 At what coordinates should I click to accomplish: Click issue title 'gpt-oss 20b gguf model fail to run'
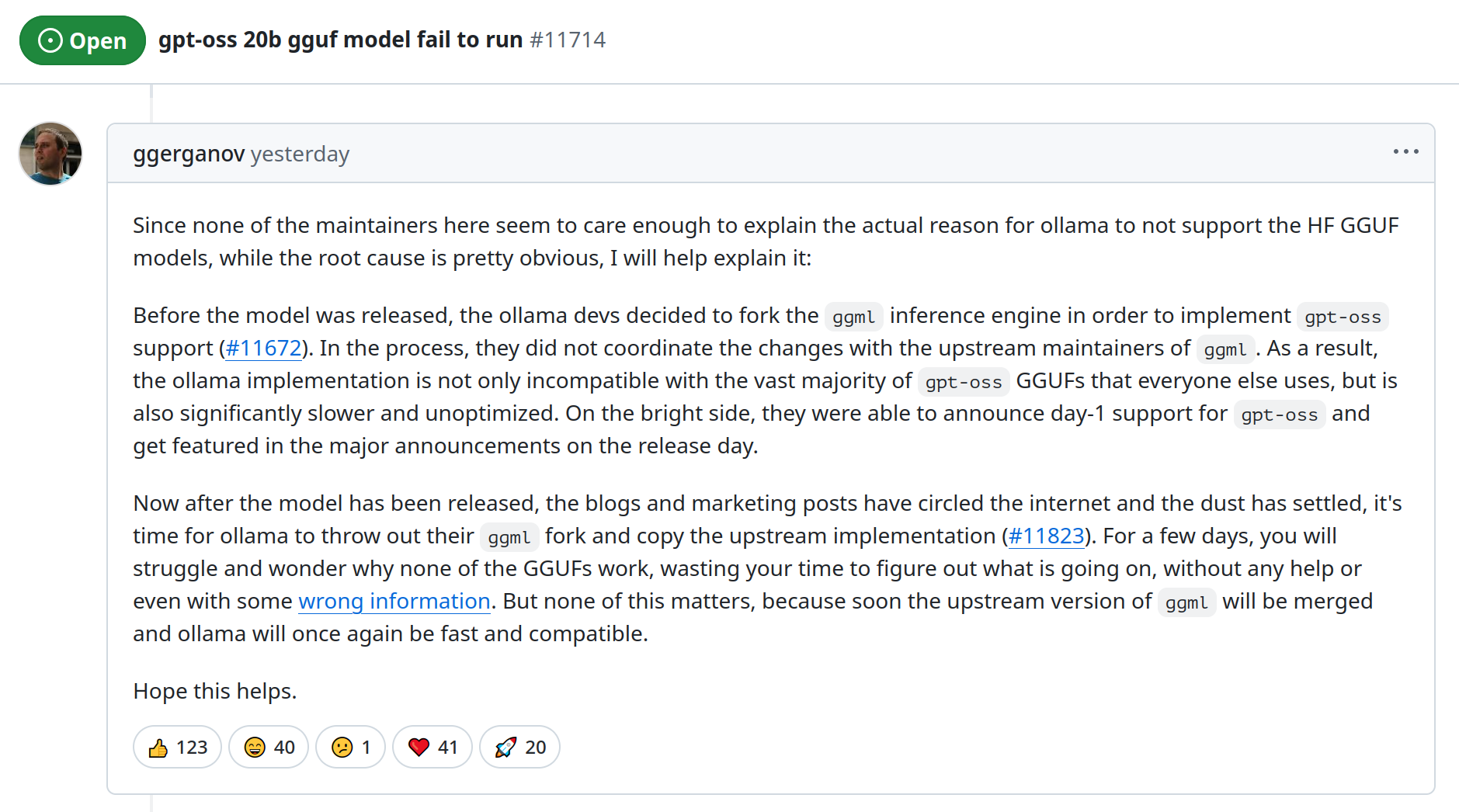(x=340, y=40)
